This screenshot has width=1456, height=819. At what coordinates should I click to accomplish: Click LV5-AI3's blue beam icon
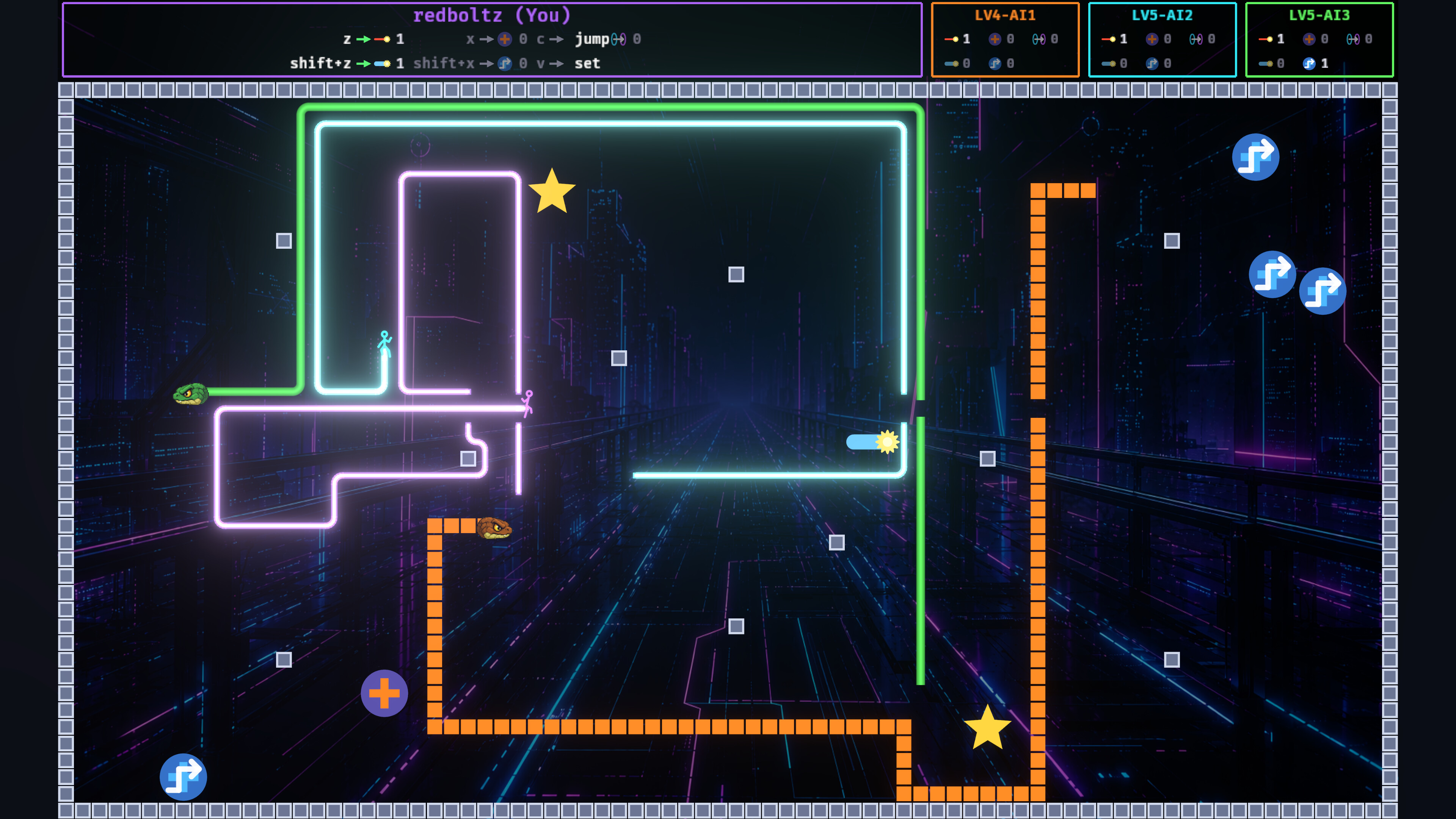pyautogui.click(x=1266, y=63)
